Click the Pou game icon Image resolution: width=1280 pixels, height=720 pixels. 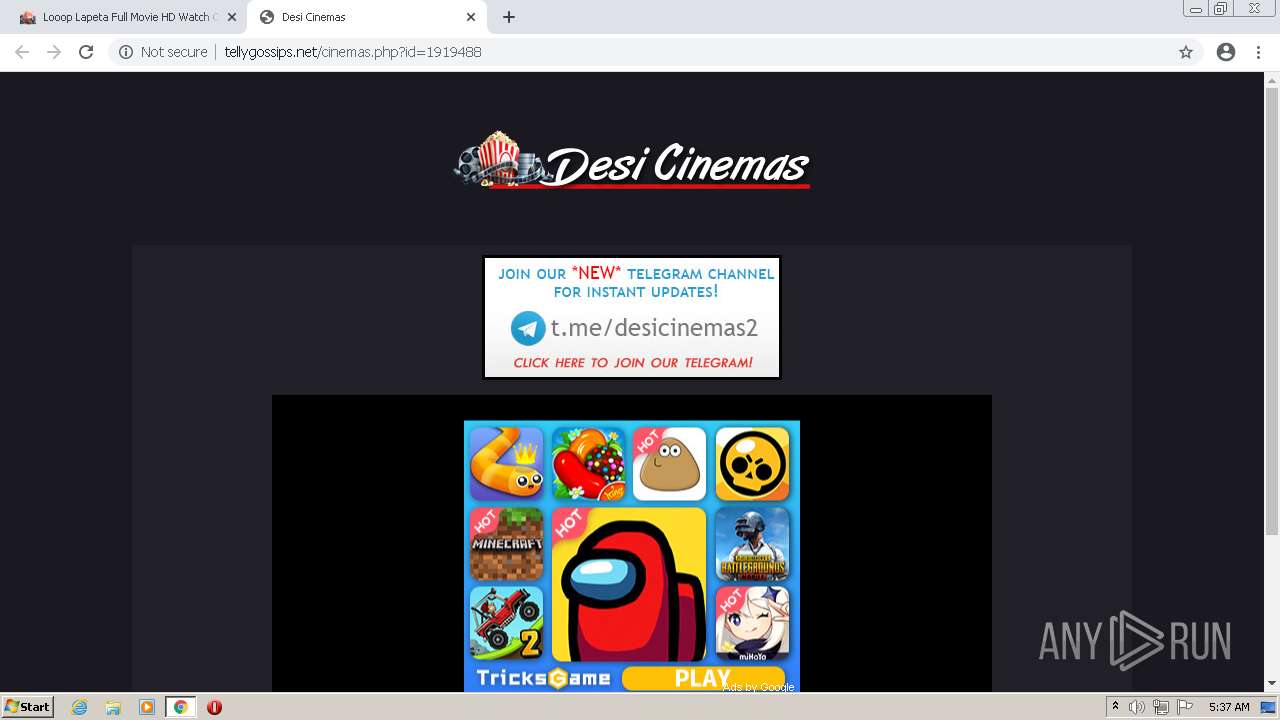tap(670, 464)
